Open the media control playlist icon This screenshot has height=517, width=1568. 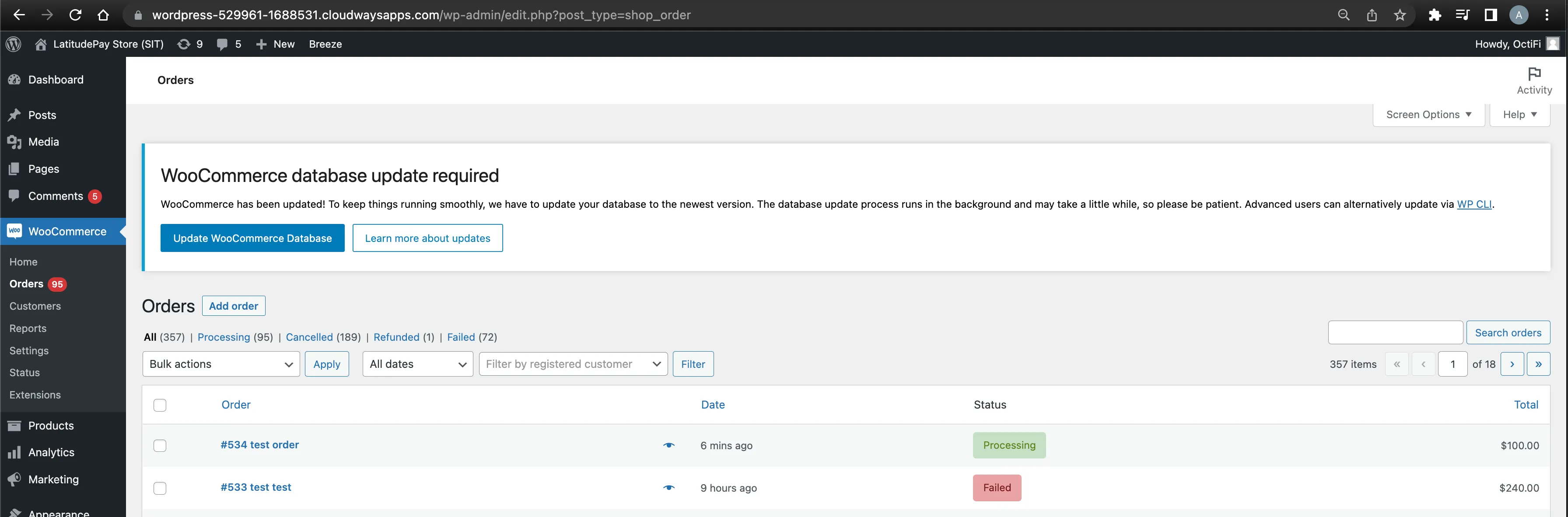[1462, 15]
